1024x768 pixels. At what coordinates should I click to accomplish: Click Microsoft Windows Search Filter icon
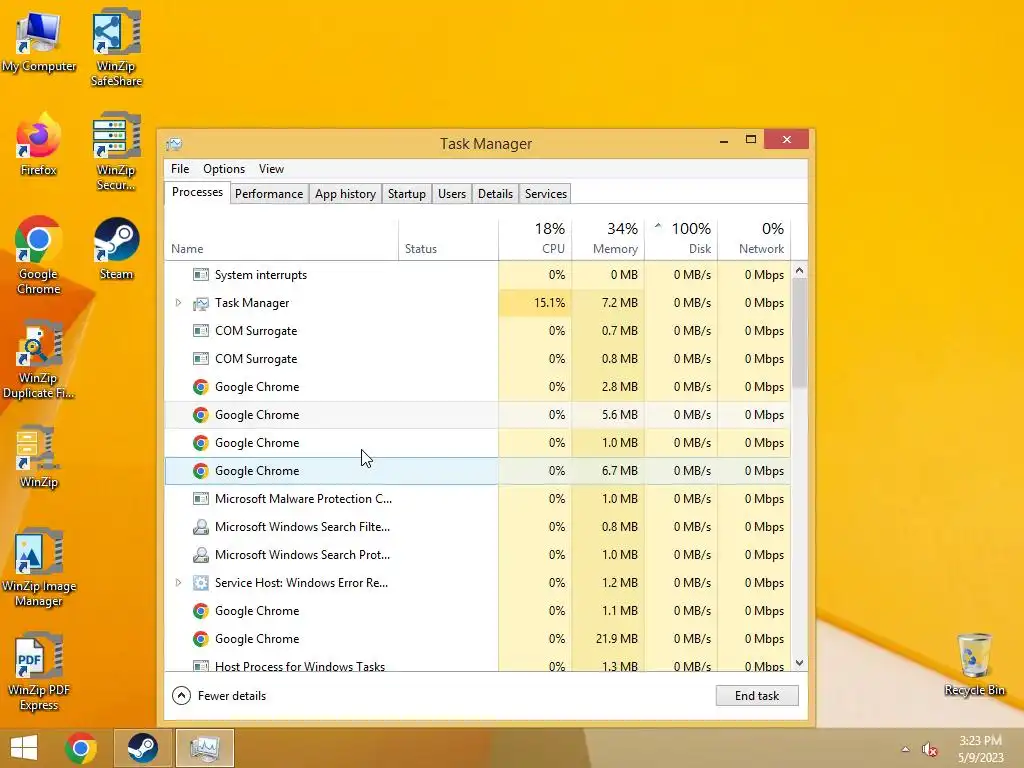(x=200, y=527)
